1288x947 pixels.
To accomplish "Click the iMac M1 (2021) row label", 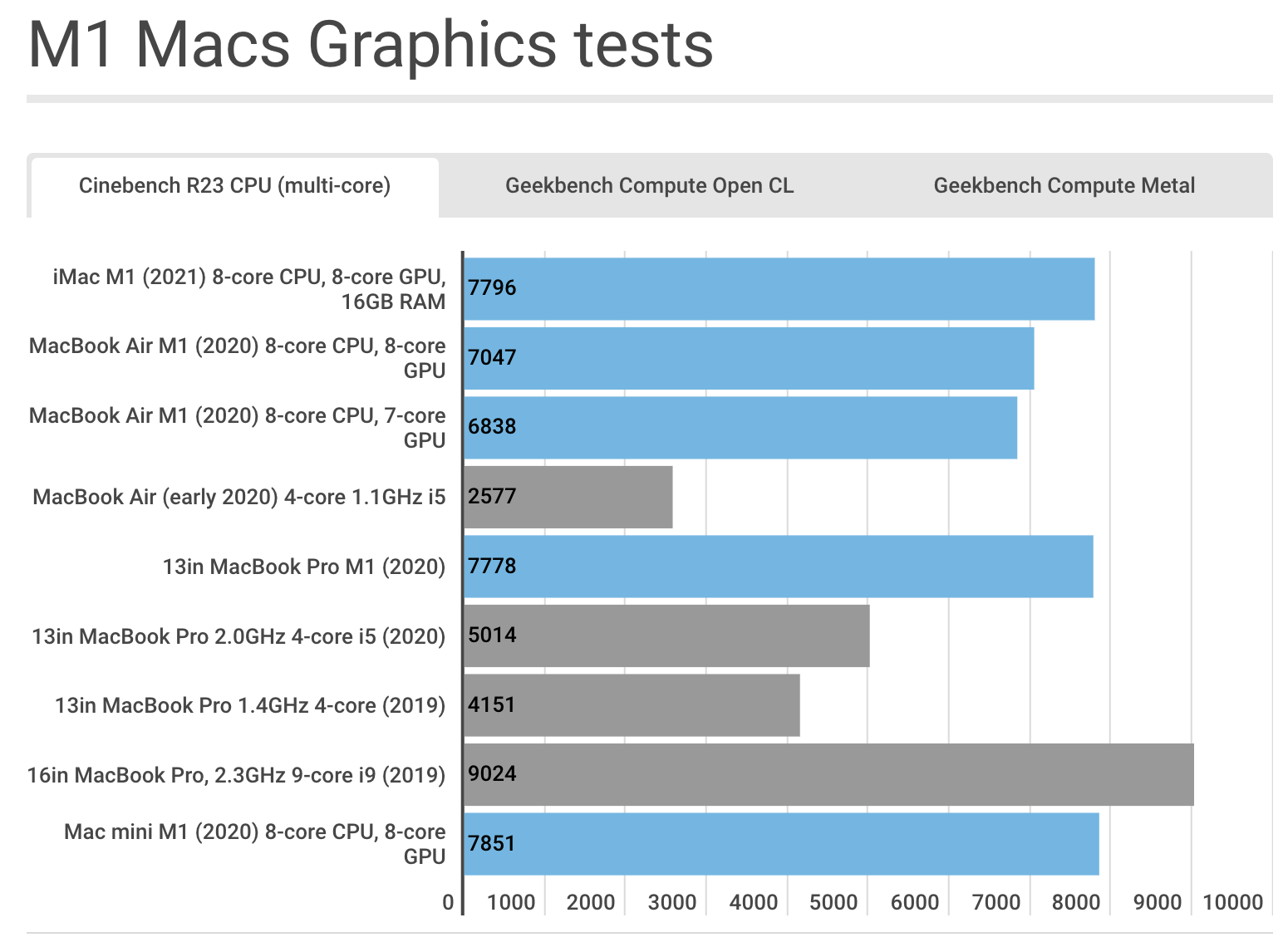I will pyautogui.click(x=249, y=288).
